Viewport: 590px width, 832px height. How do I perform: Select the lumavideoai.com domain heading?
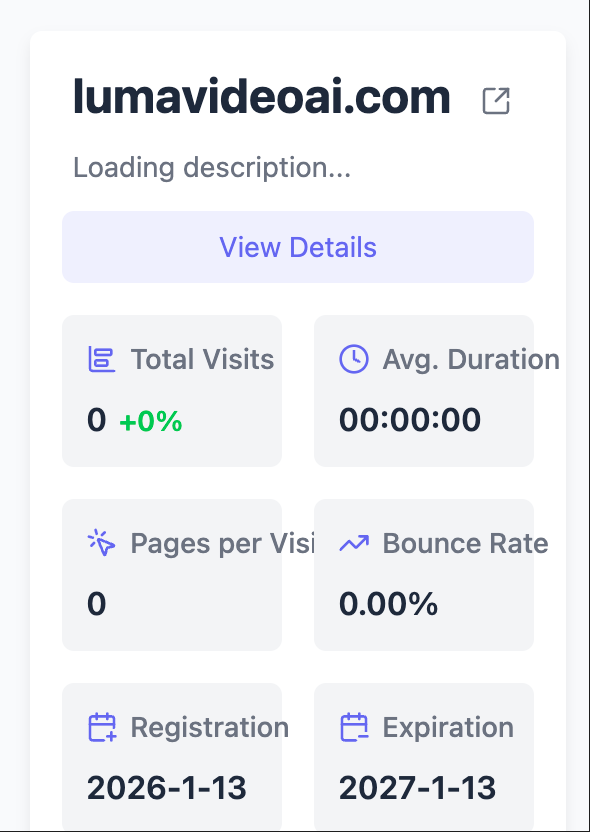point(262,98)
